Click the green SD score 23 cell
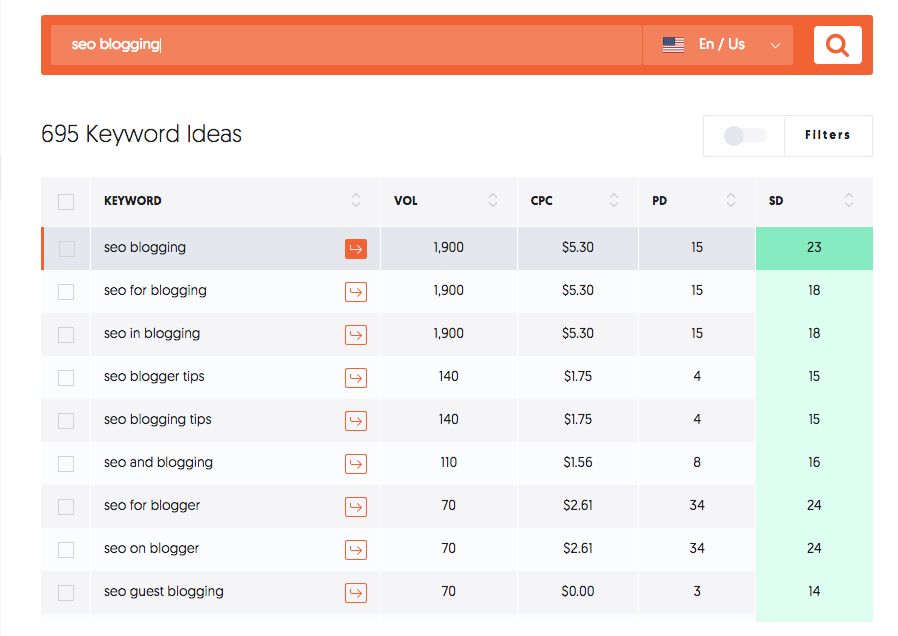898x636 pixels. point(814,248)
